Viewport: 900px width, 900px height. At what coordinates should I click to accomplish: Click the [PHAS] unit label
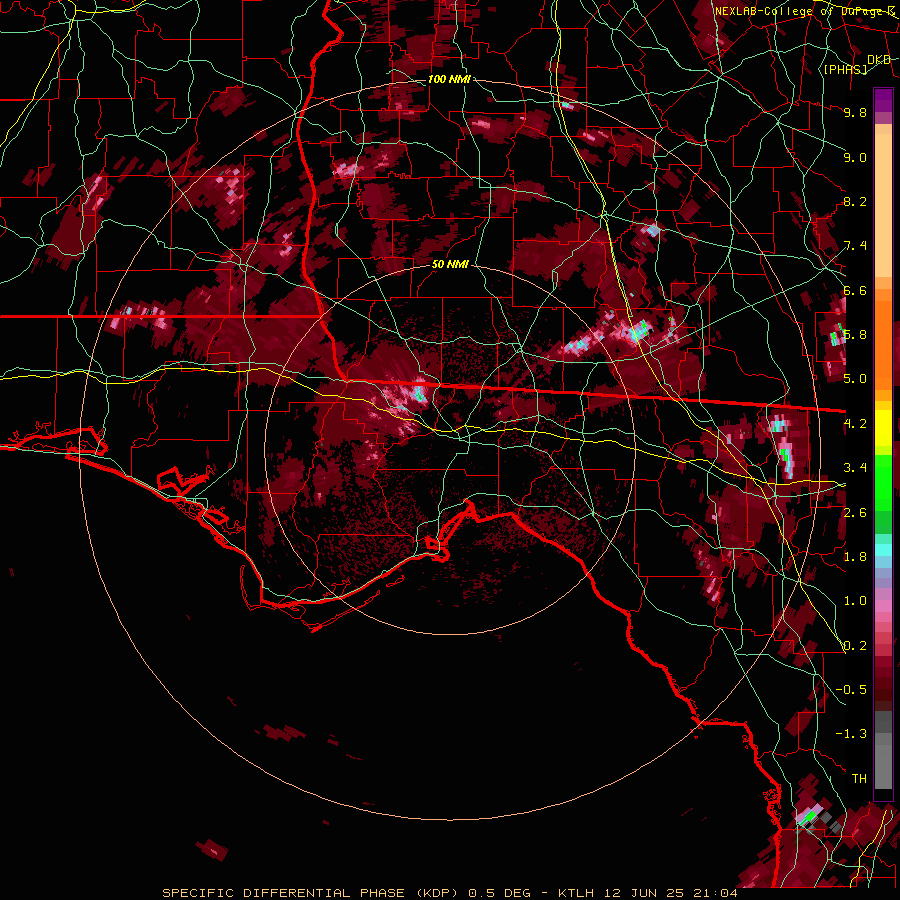pos(845,69)
